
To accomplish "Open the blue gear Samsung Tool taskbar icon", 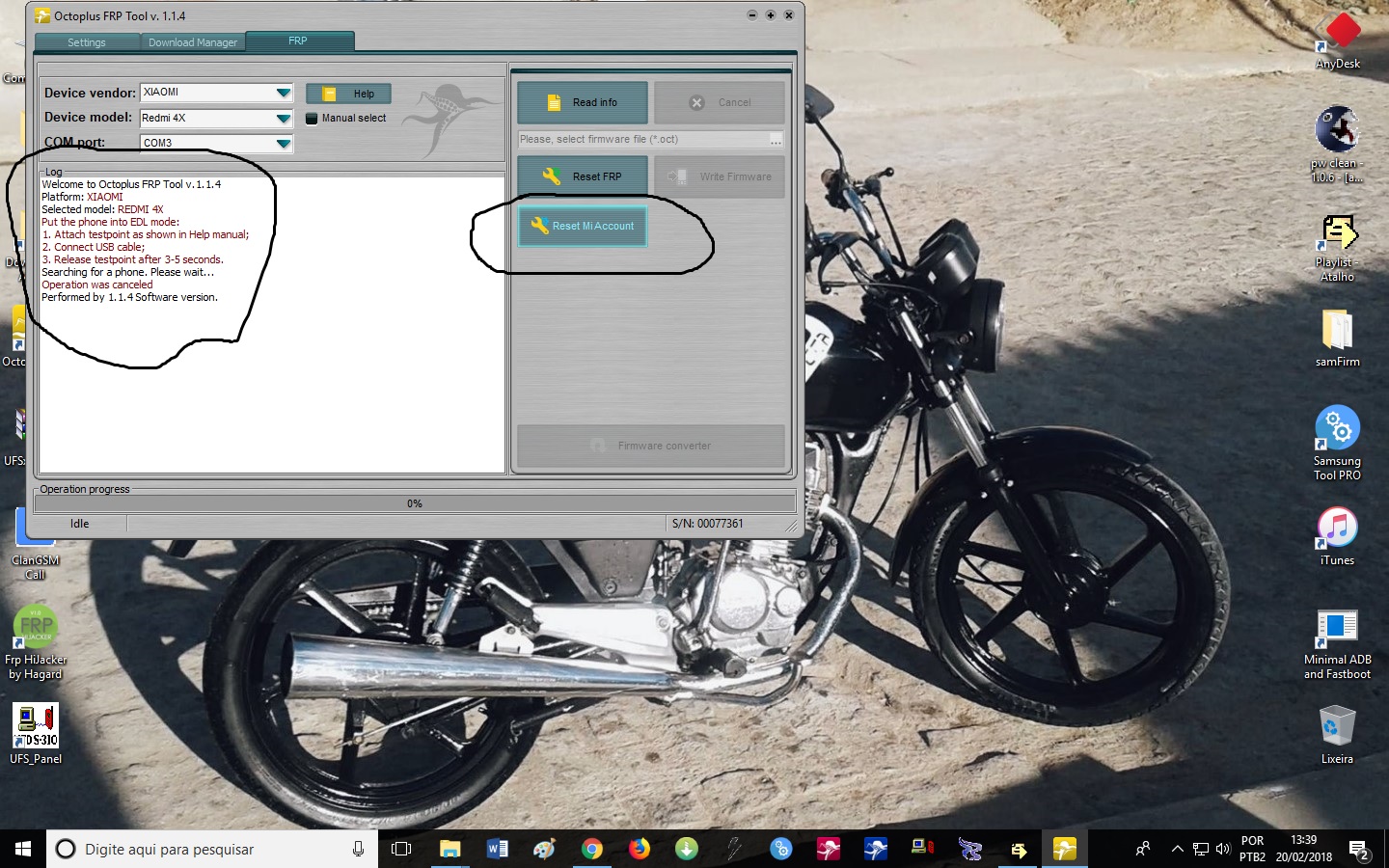I will click(781, 849).
